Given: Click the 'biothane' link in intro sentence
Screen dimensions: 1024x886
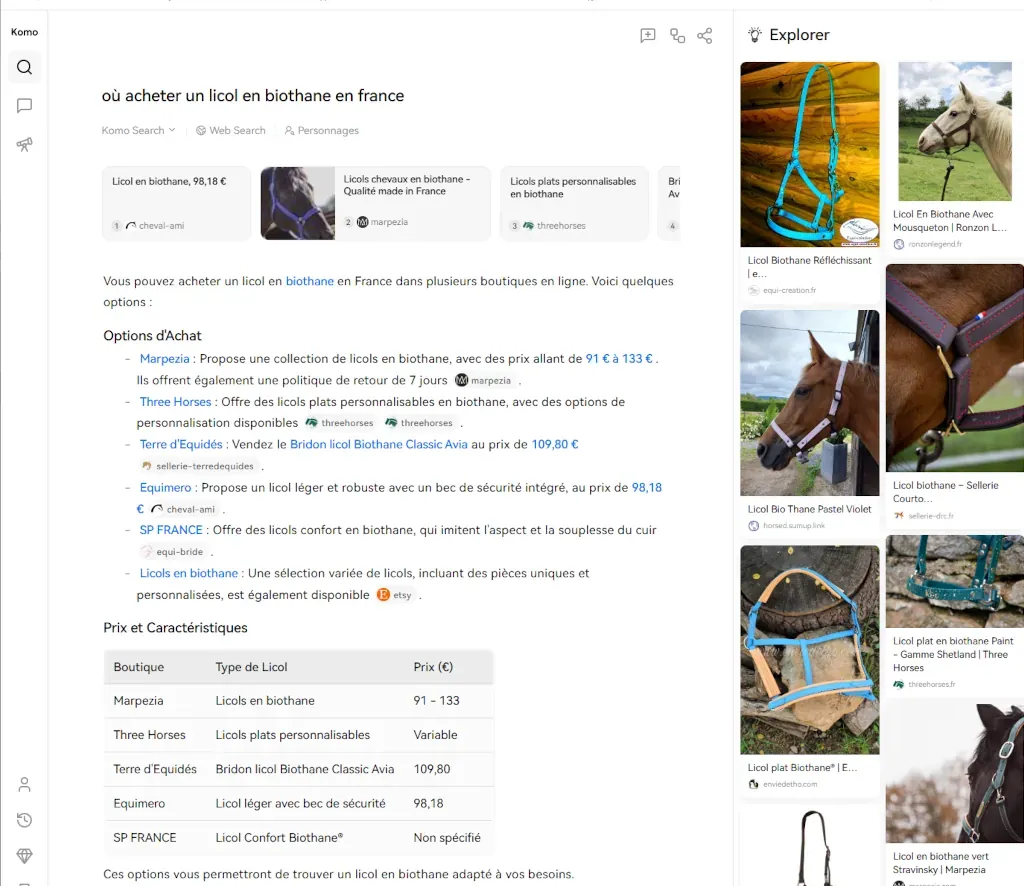Looking at the screenshot, I should [x=310, y=281].
